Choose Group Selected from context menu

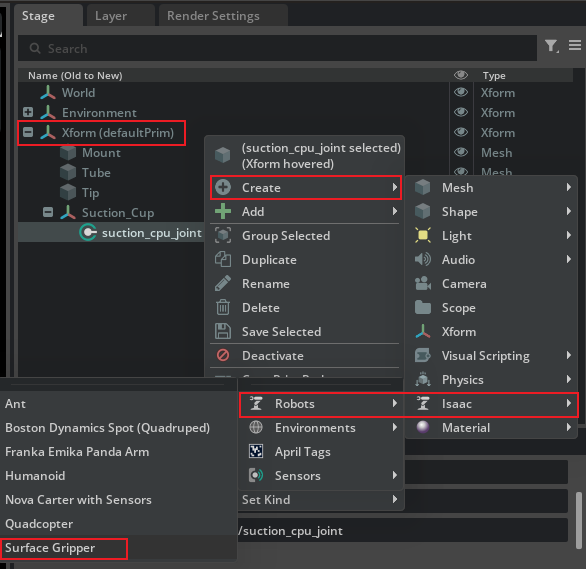(306, 236)
